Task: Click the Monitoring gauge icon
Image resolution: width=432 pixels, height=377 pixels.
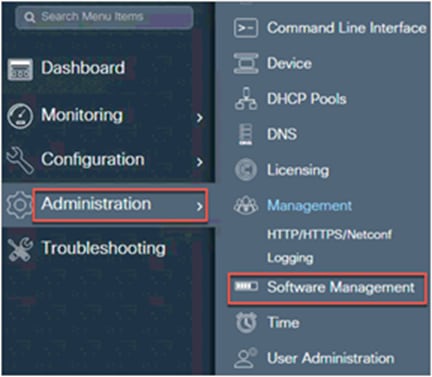Action: pyautogui.click(x=20, y=116)
